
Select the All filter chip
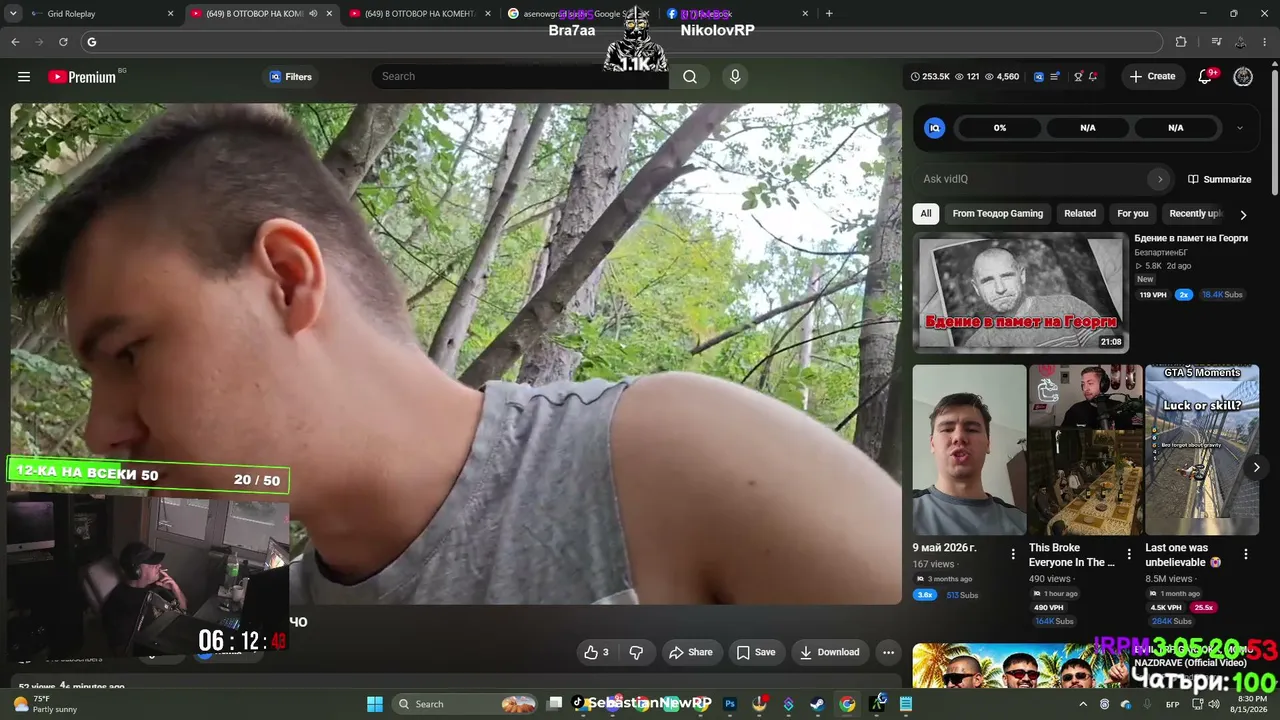coord(926,213)
